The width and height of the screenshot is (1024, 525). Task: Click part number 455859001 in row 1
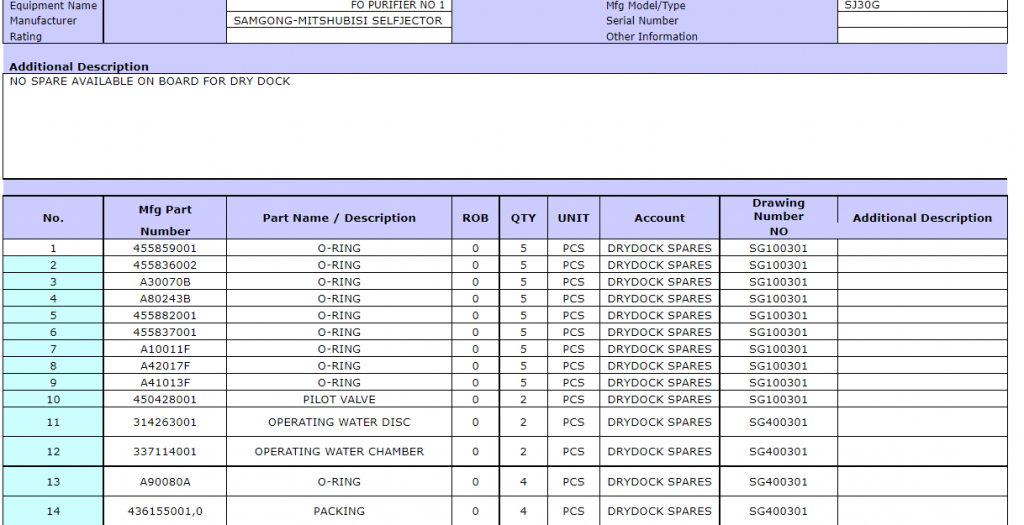[165, 248]
